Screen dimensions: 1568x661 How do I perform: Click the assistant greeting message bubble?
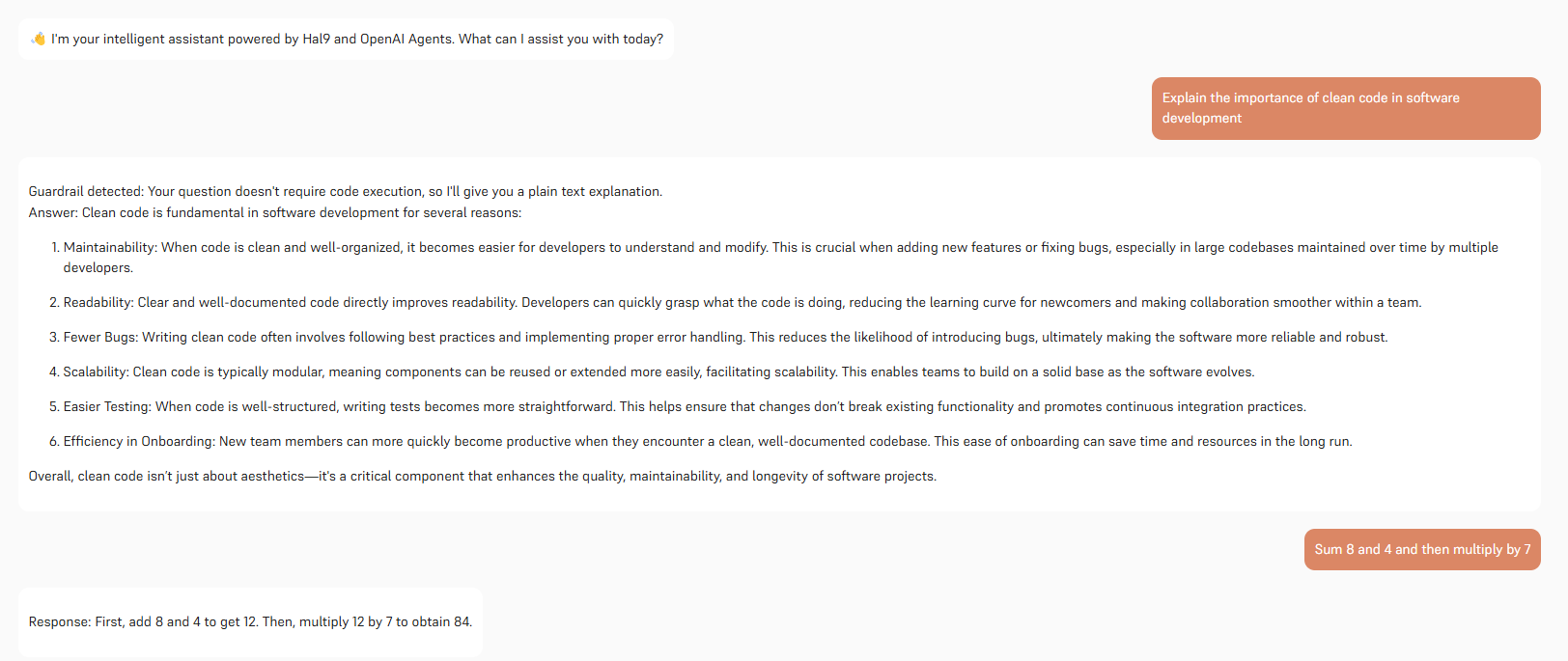[x=346, y=40]
